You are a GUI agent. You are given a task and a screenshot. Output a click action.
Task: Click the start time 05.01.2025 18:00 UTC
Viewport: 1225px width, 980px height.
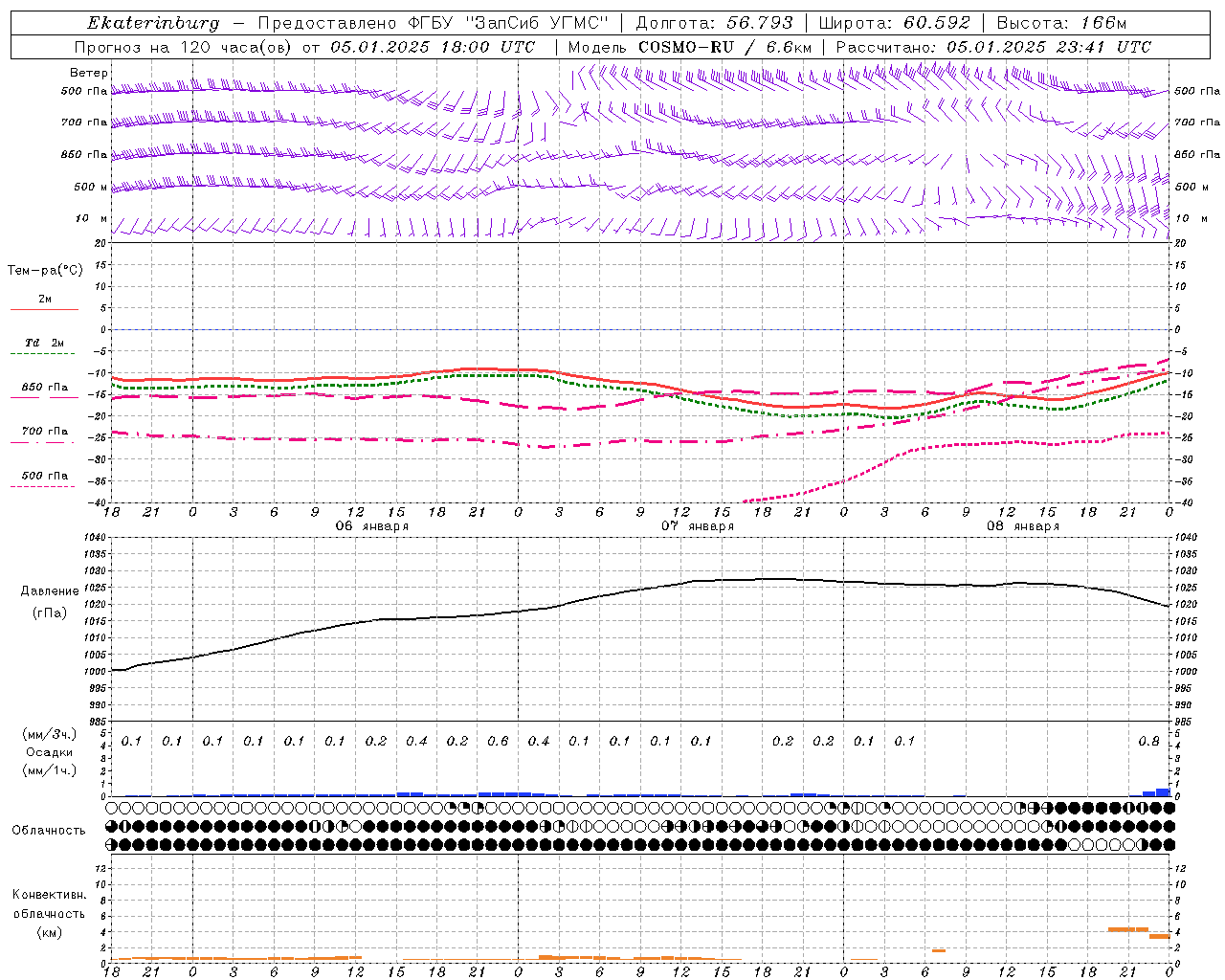coord(433,47)
